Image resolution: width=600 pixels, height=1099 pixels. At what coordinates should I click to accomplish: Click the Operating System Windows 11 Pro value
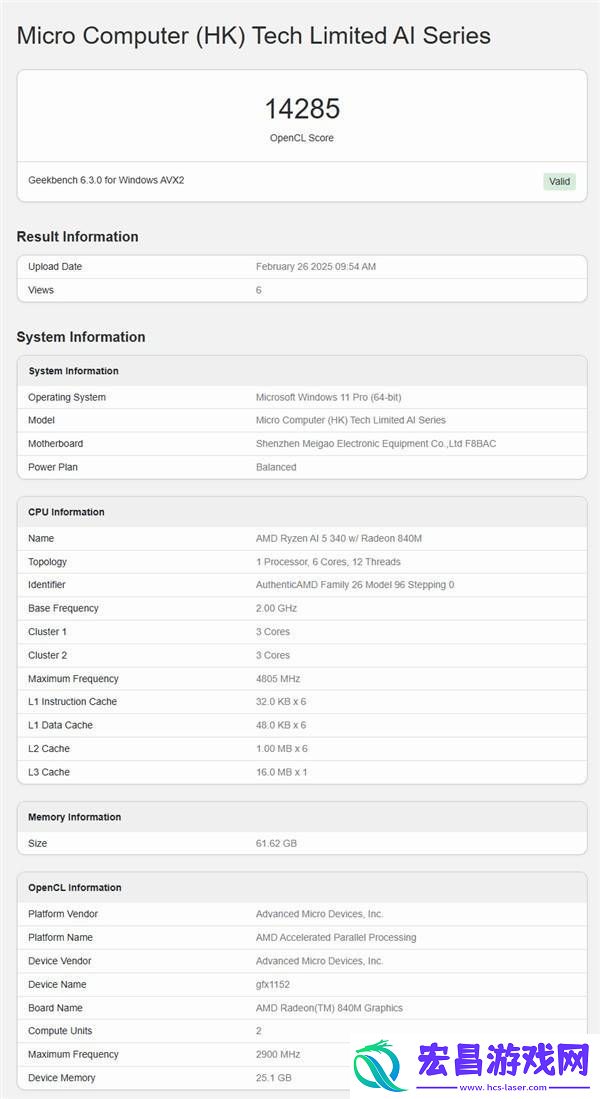point(329,397)
